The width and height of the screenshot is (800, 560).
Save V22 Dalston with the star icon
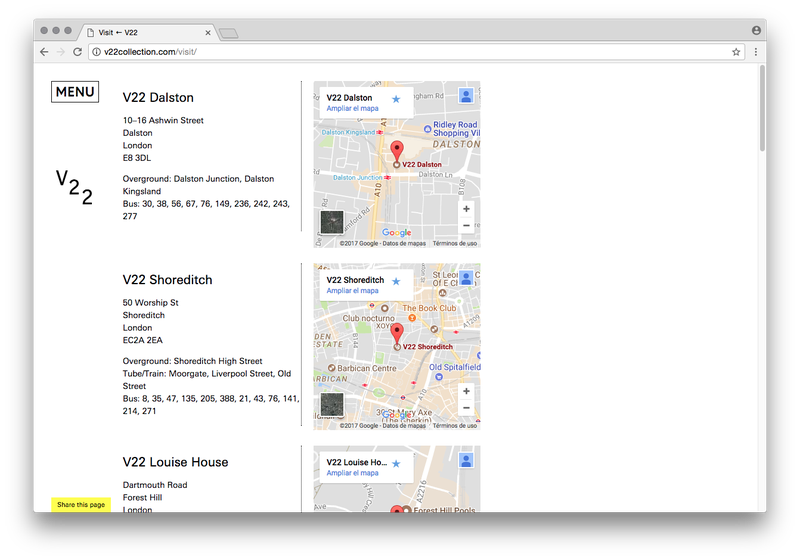(396, 99)
